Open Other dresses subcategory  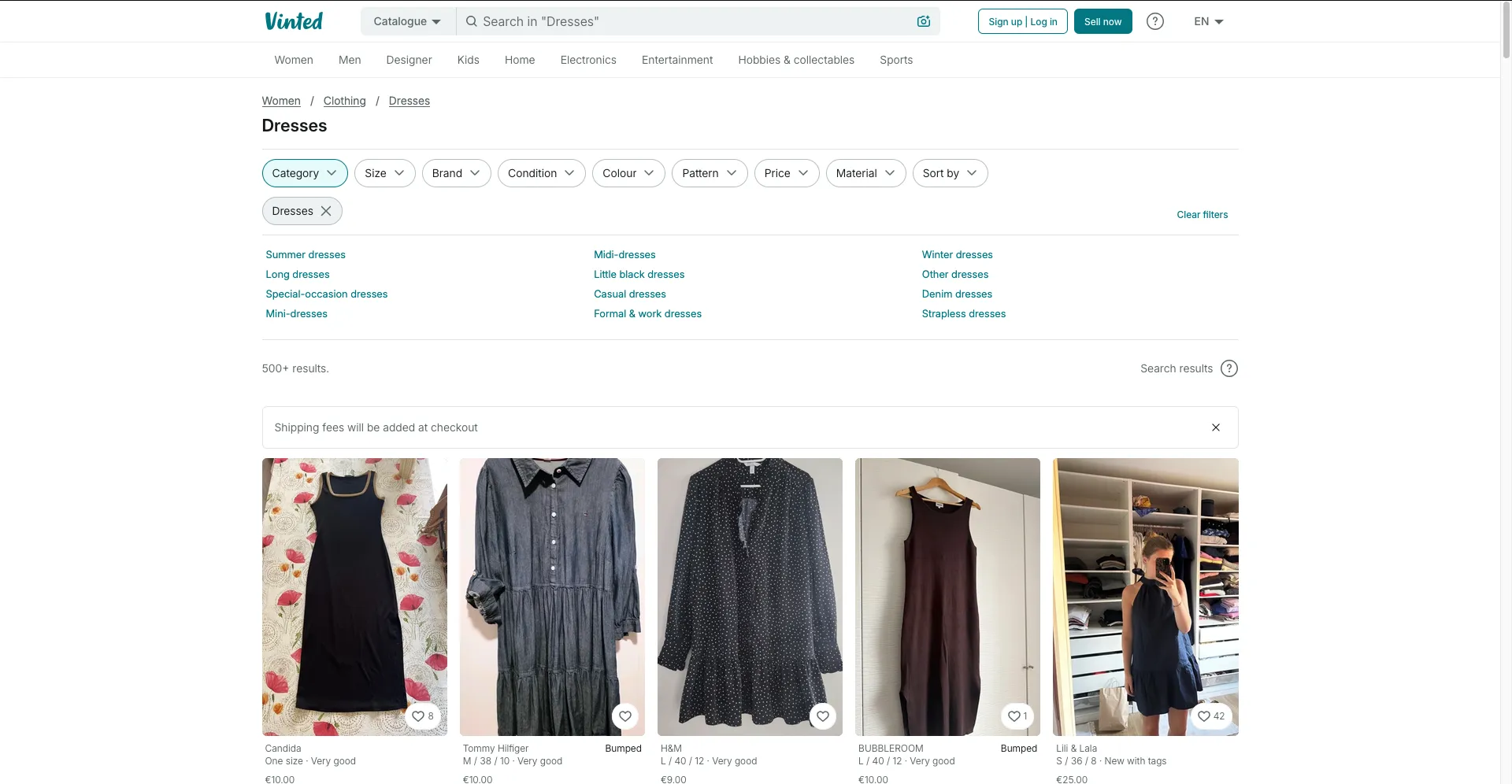(x=955, y=275)
